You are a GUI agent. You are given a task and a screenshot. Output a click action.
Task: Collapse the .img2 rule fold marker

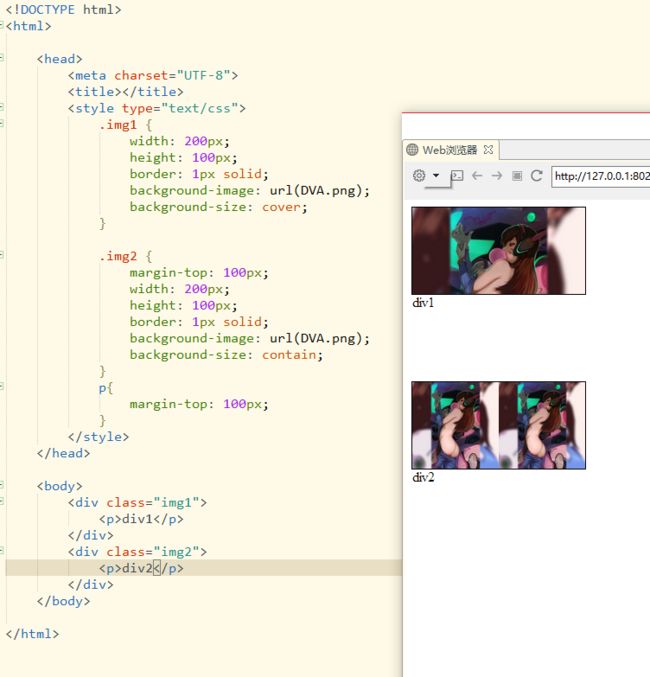coord(2,255)
